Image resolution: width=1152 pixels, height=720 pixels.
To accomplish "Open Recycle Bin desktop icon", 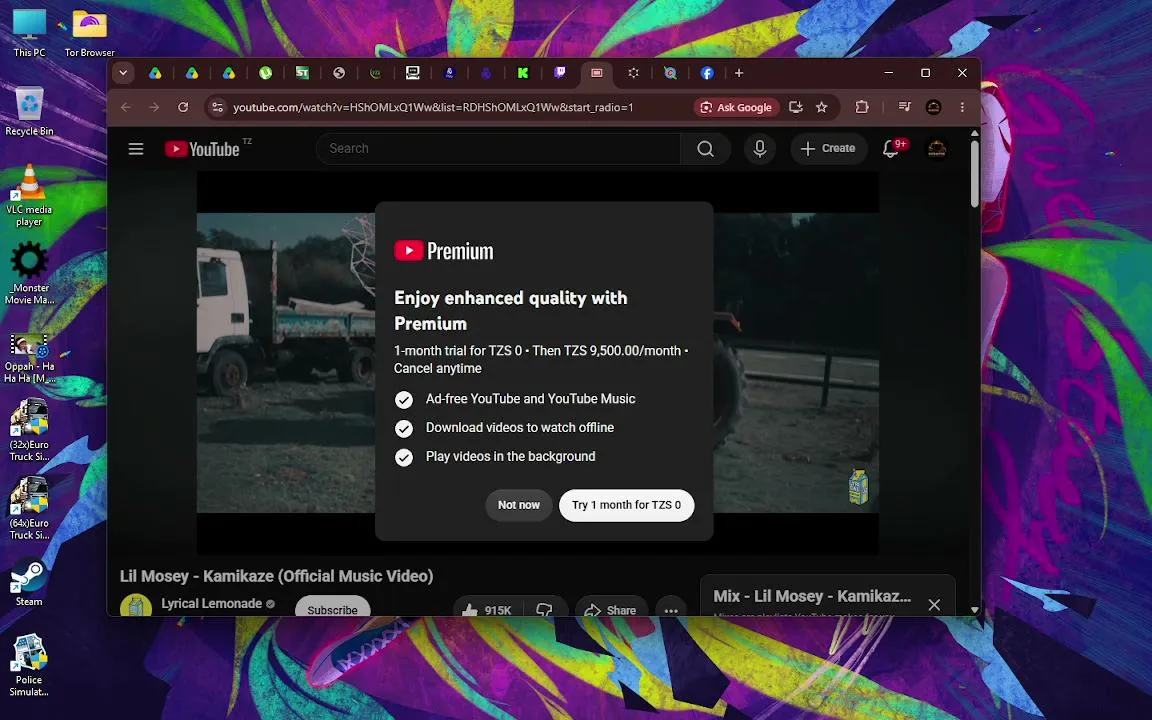I will click(29, 111).
